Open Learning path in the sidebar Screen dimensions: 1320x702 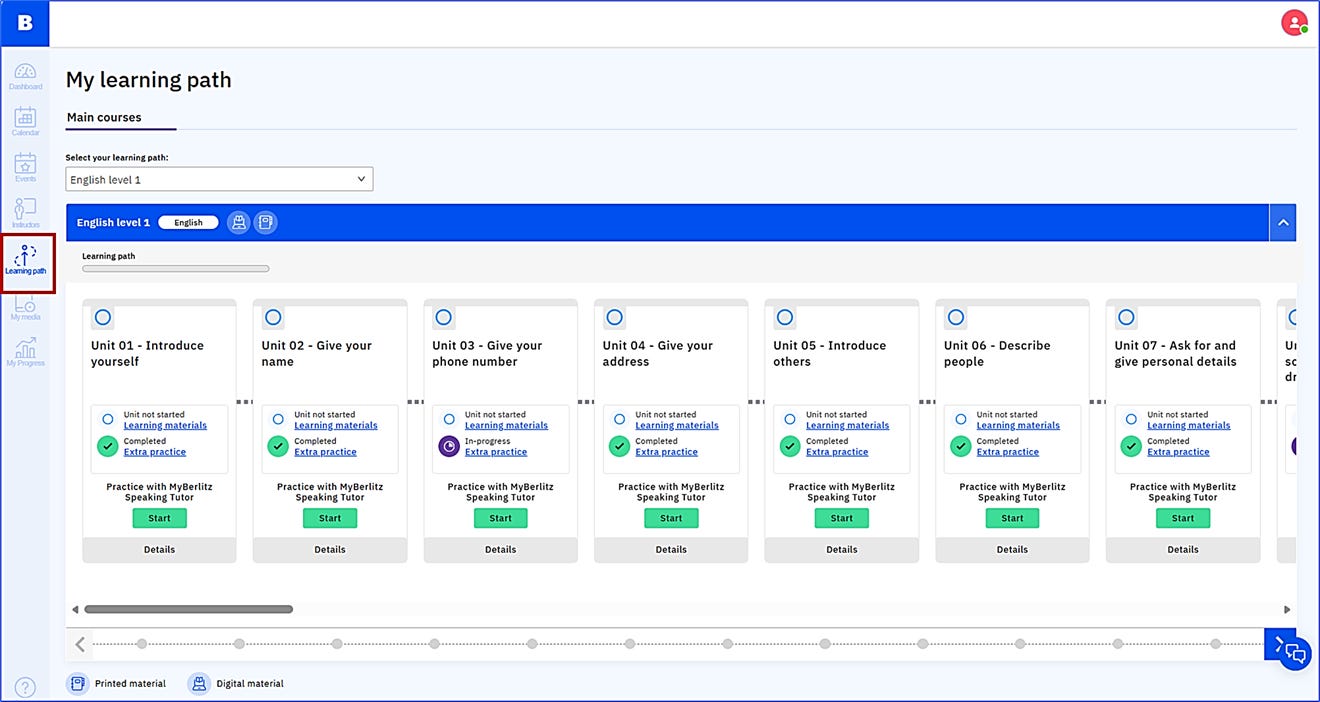coord(27,262)
